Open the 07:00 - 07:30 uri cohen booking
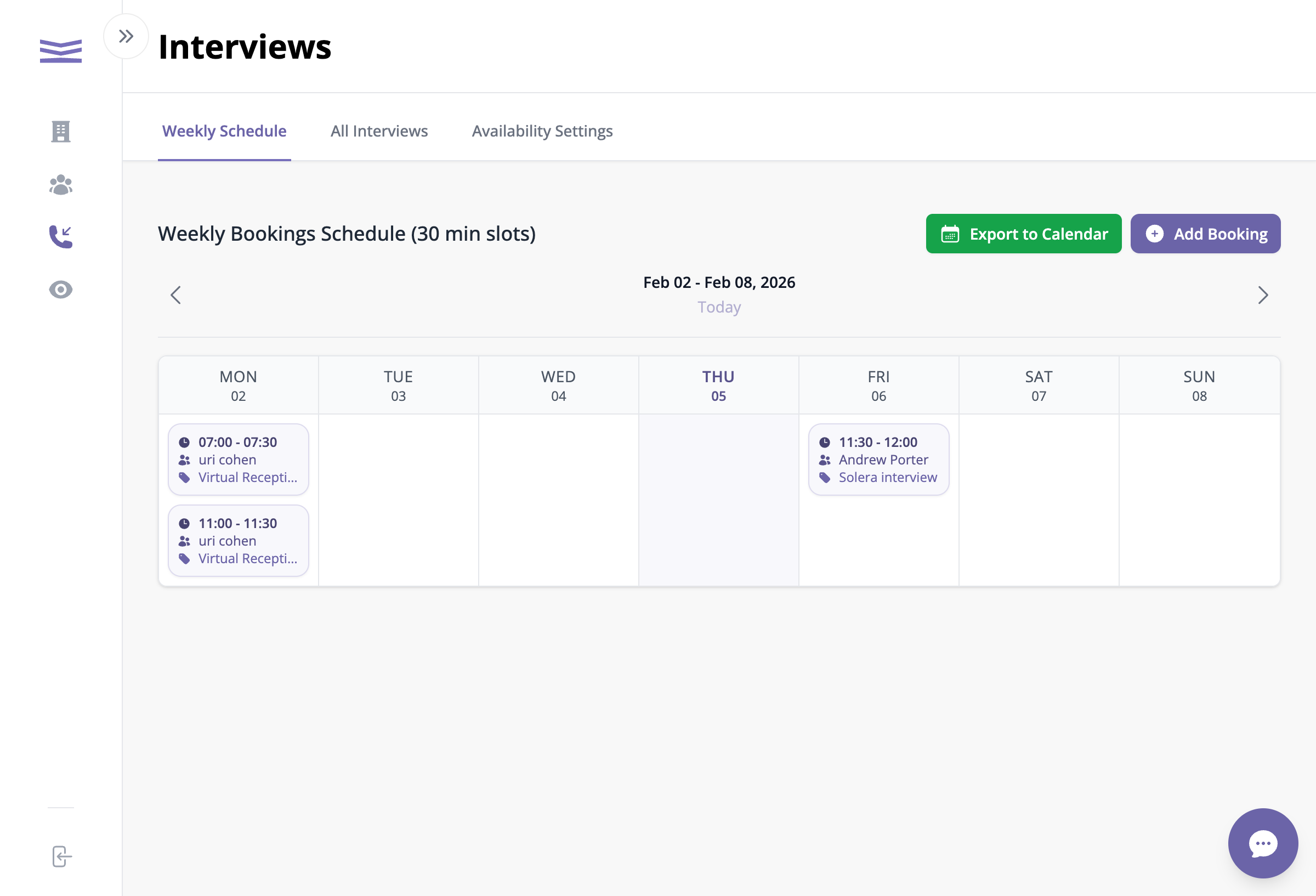The height and width of the screenshot is (896, 1316). tap(239, 460)
